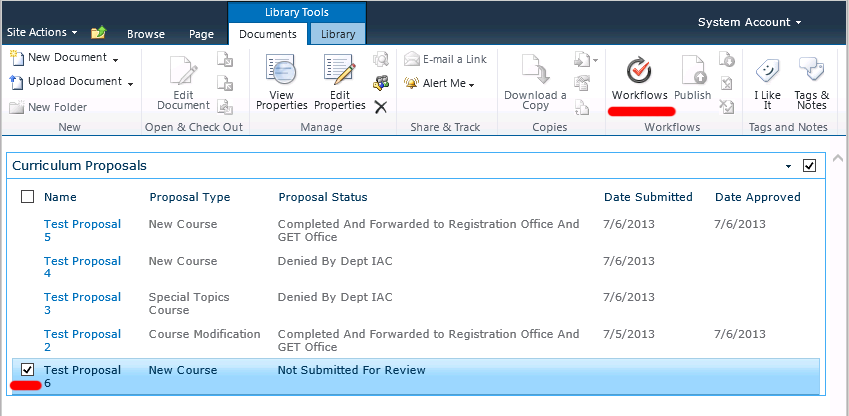This screenshot has height=416, width=849.
Task: Uncheck the Test Proposal 6 row checkbox
Action: coord(28,370)
